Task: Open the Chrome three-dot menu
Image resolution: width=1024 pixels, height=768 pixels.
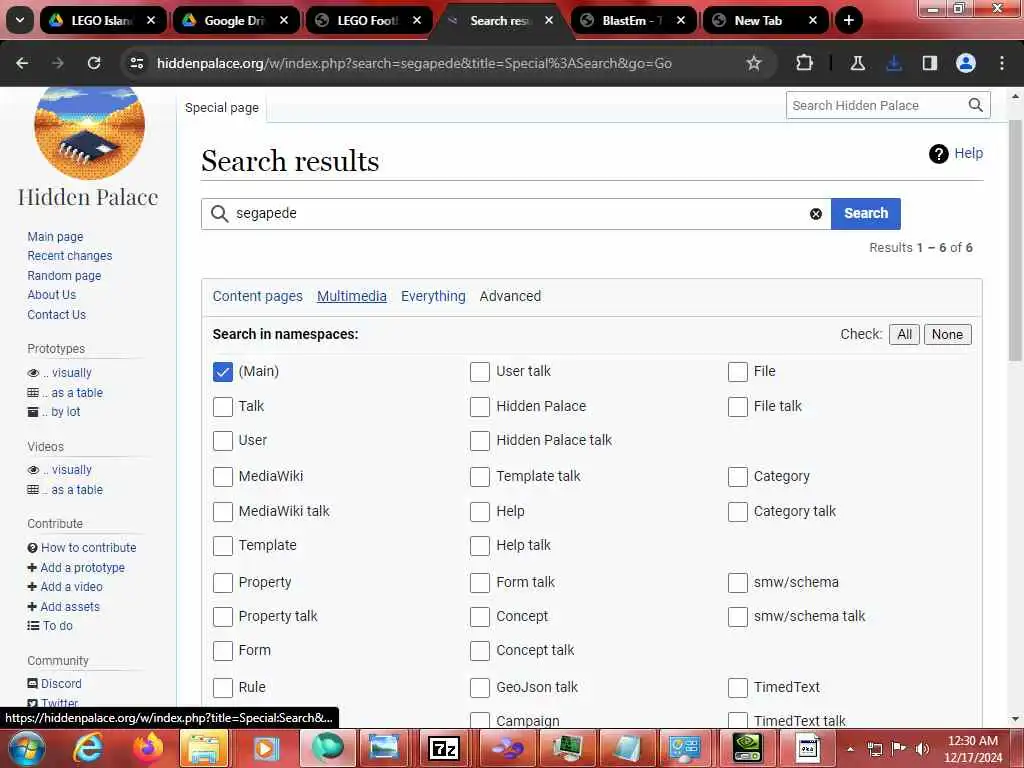Action: click(x=1002, y=63)
